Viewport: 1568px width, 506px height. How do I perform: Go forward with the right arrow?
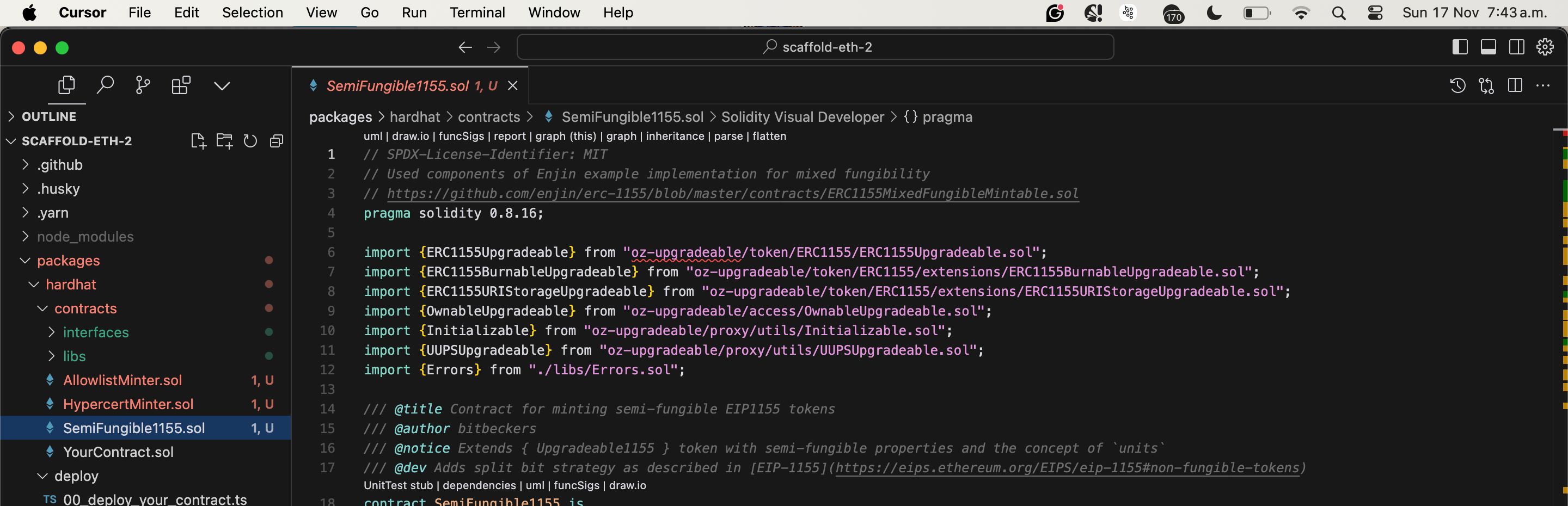point(494,47)
